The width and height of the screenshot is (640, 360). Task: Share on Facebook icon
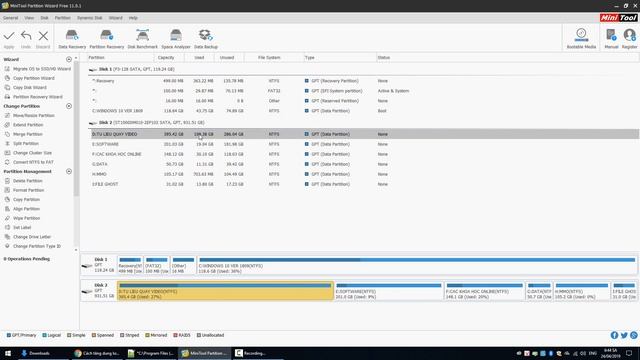(x=614, y=335)
